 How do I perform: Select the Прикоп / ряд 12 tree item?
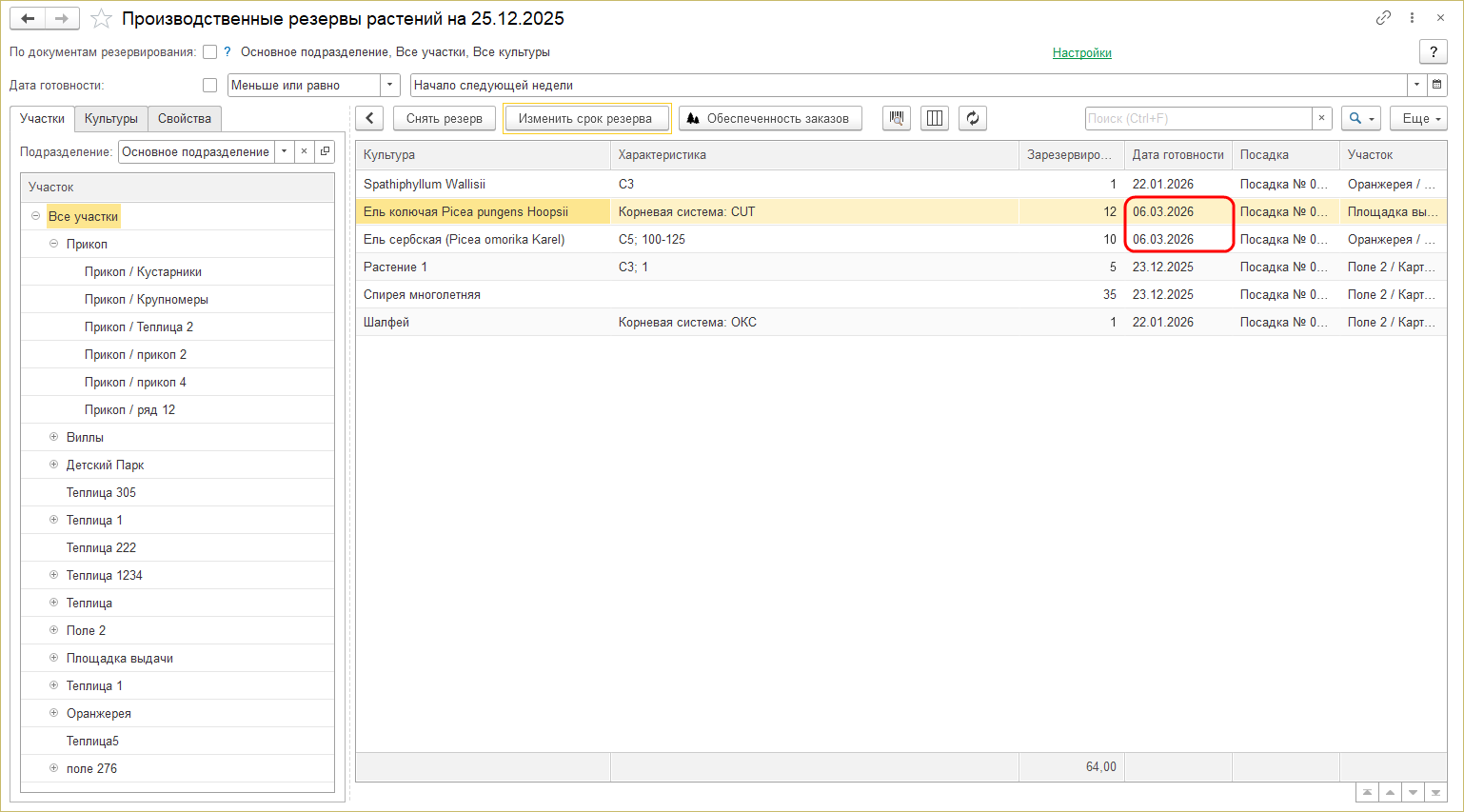pos(129,409)
